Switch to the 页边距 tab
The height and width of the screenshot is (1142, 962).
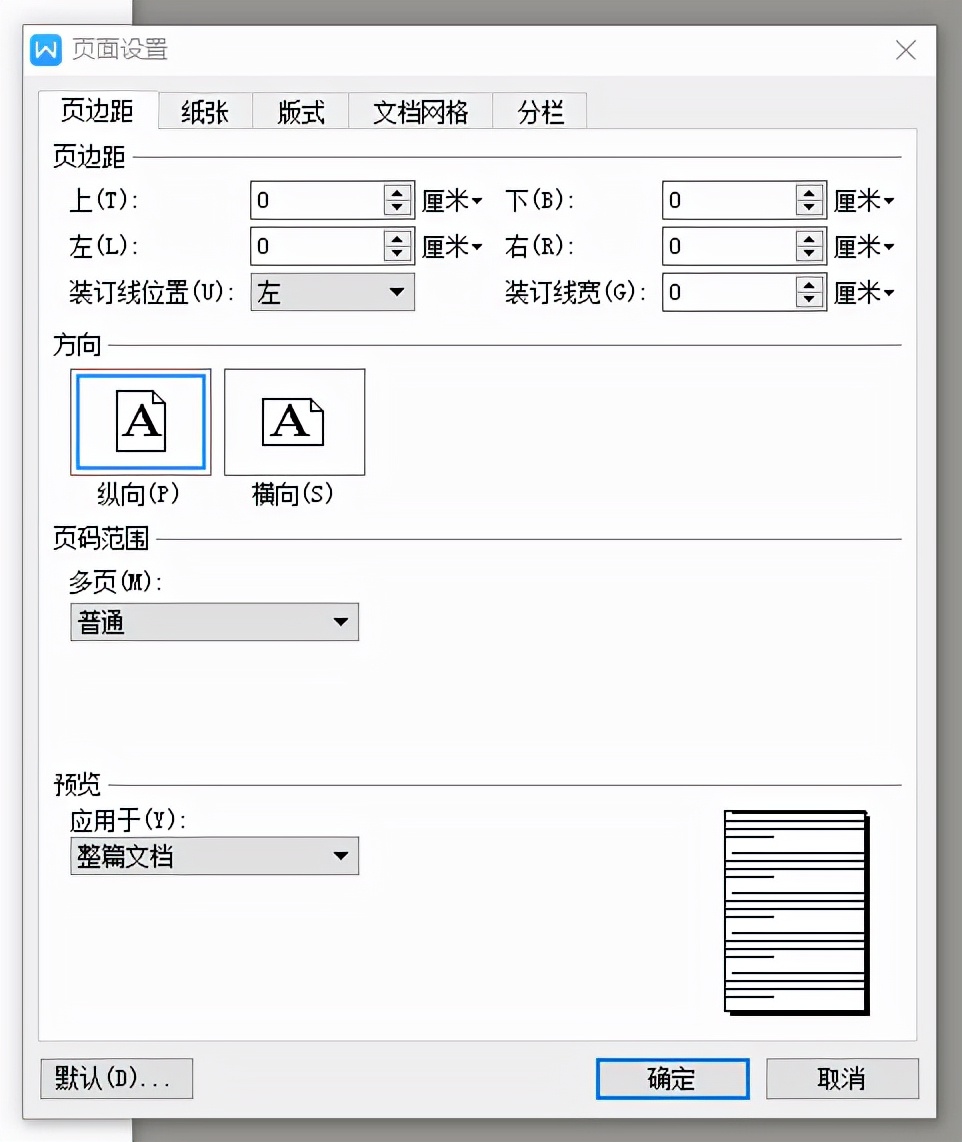(98, 111)
